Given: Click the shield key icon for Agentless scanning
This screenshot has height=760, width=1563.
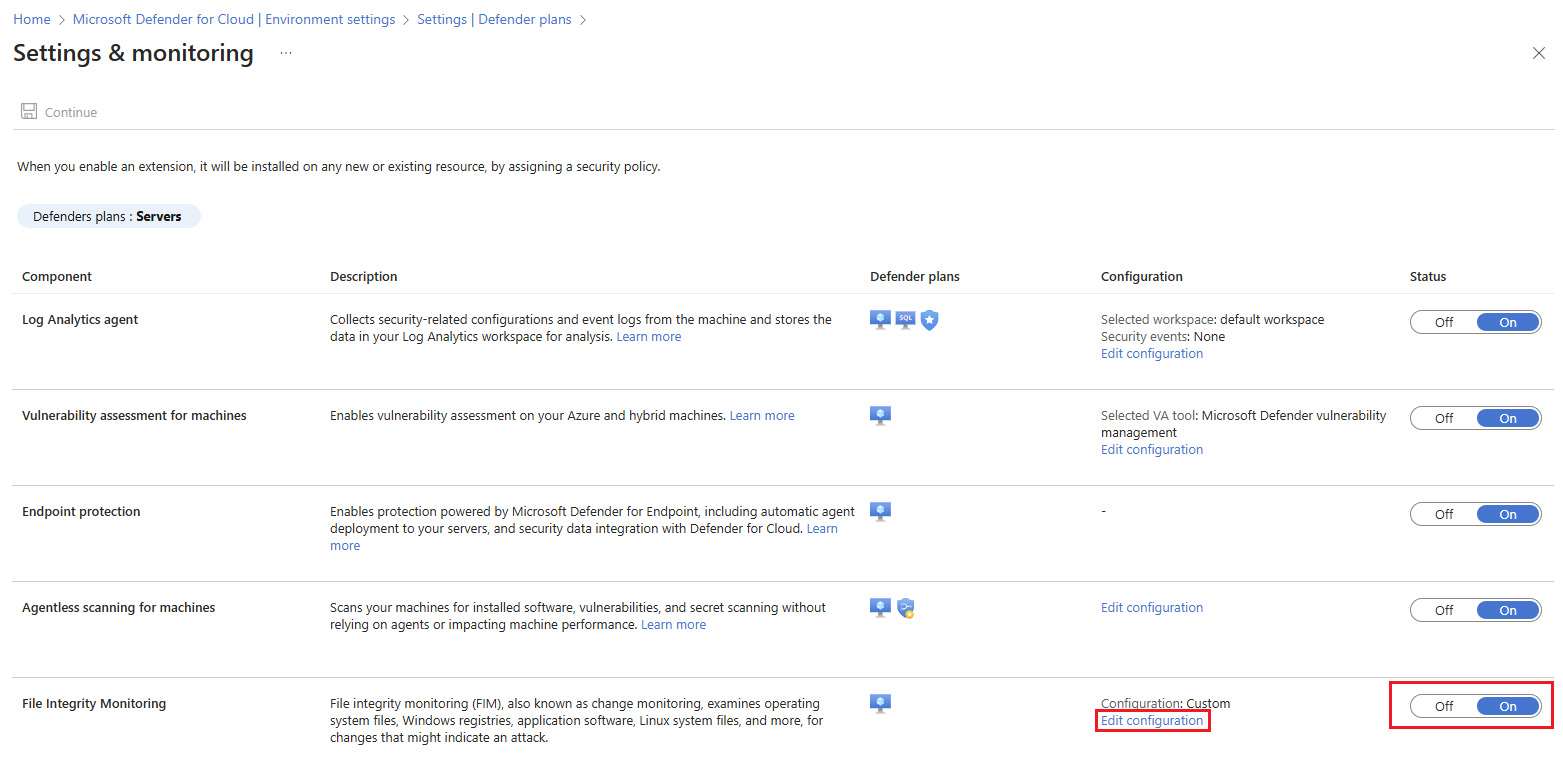Looking at the screenshot, I should tap(906, 607).
